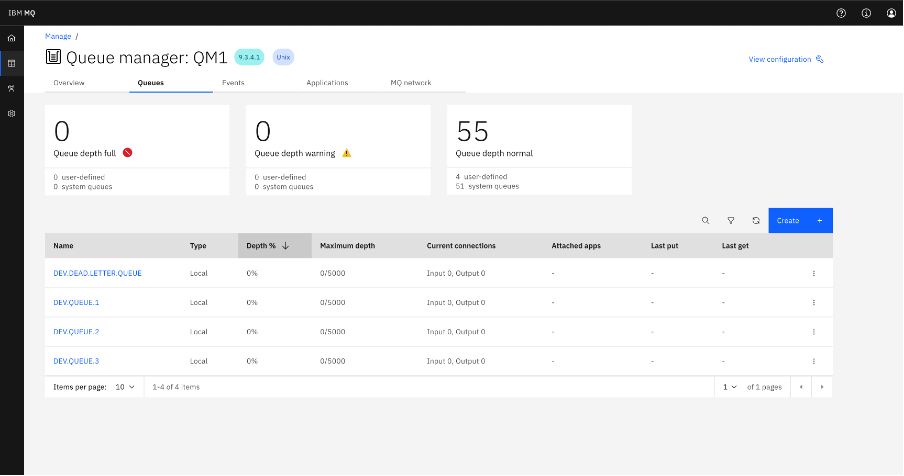Open DEV.QUEUE.1 queue link

76,303
